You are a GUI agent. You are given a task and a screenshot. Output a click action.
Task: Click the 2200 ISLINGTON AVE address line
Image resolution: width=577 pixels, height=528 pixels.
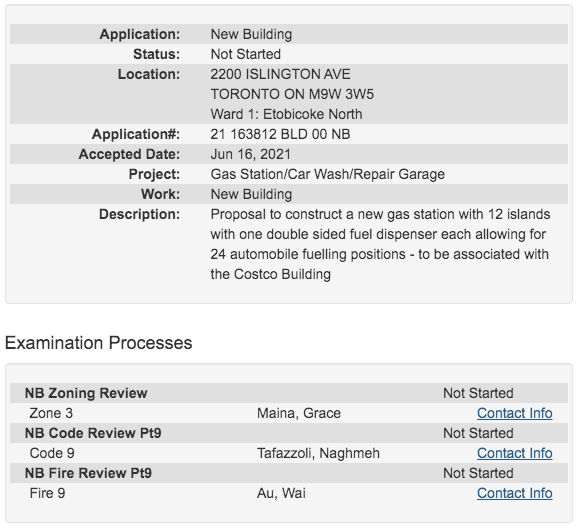280,74
